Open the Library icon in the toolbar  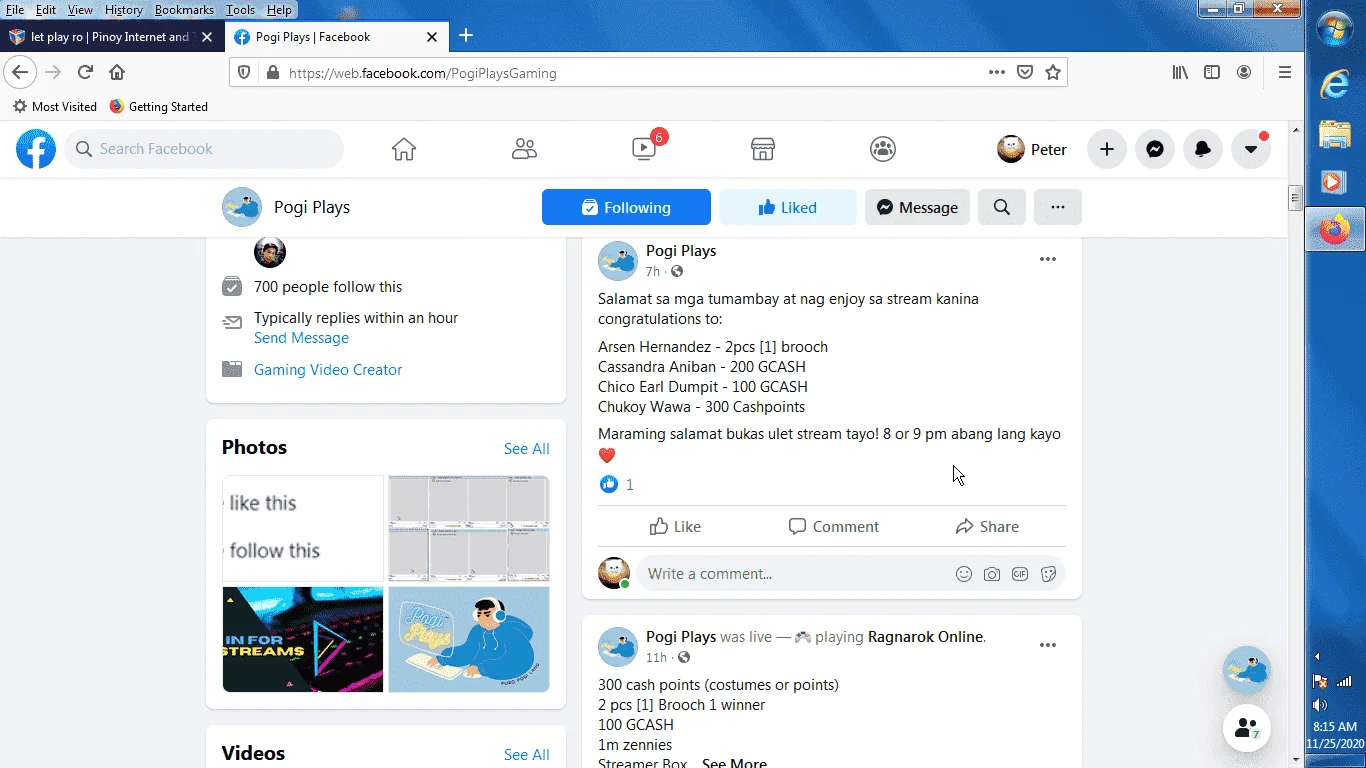click(1181, 72)
